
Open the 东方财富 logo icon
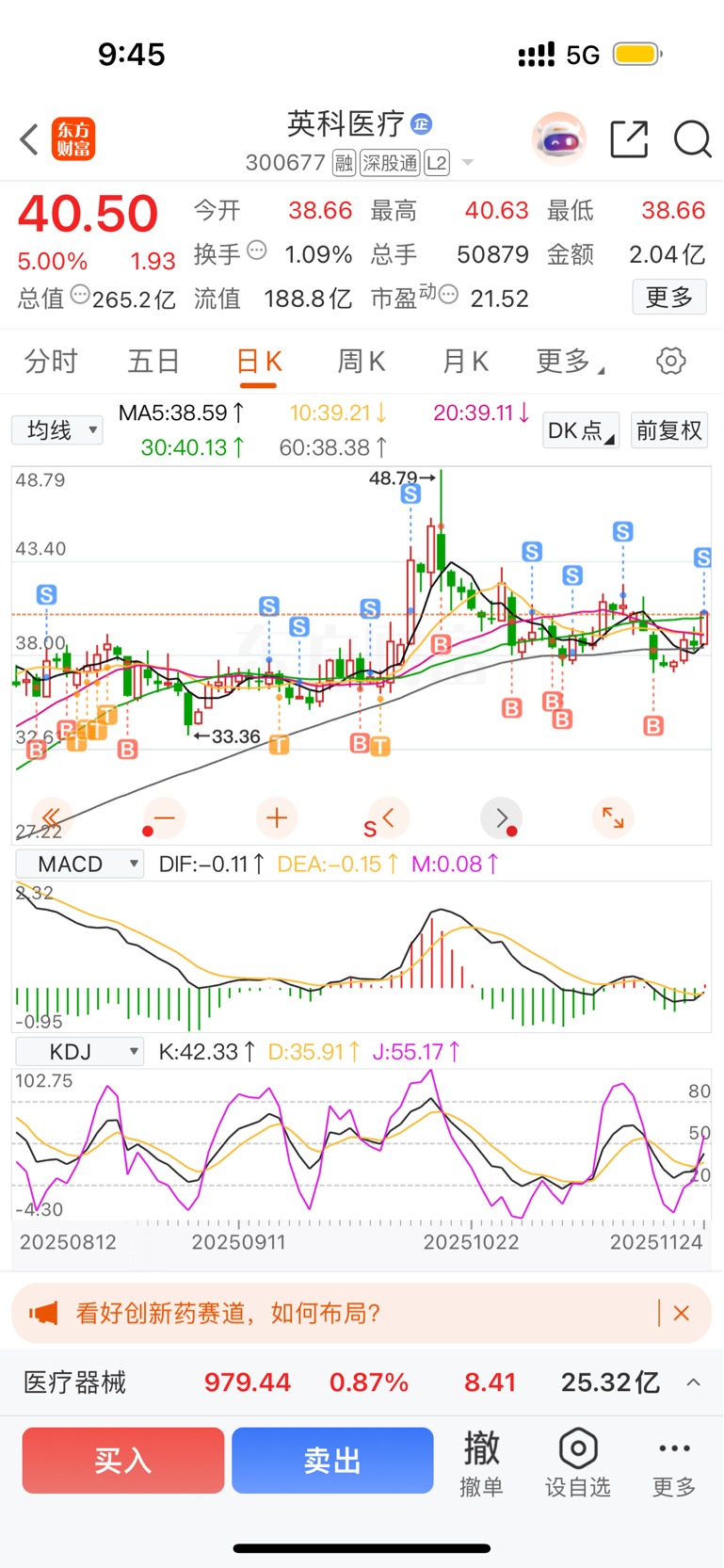[x=73, y=139]
